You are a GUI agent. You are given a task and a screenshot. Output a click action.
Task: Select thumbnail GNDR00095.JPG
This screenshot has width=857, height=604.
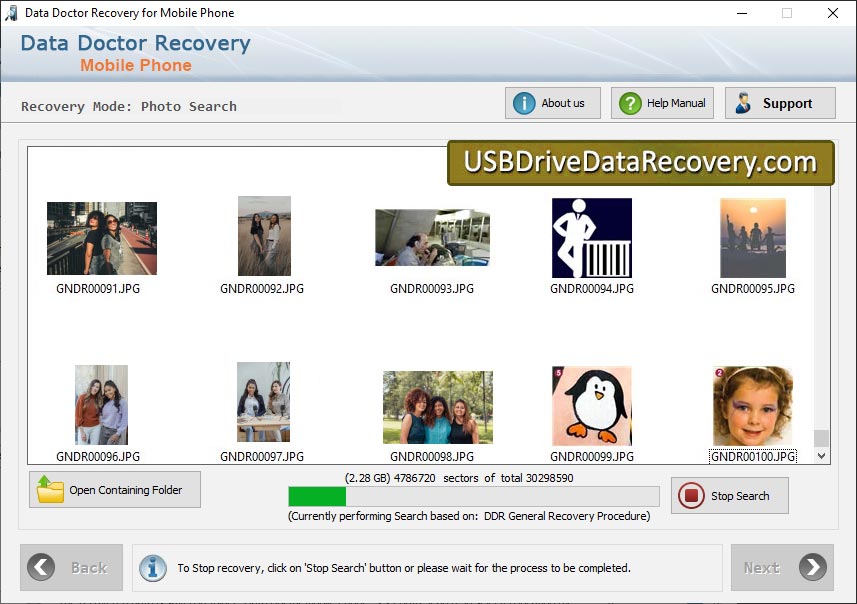tap(752, 238)
